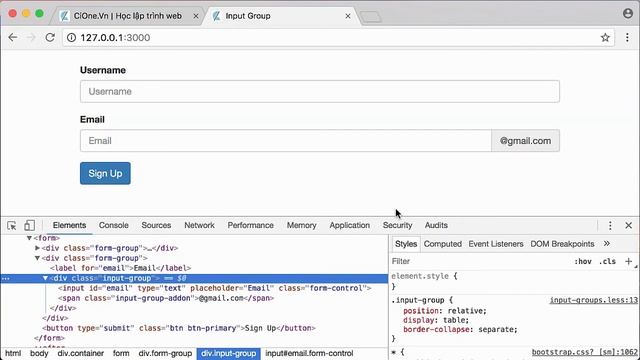This screenshot has width=640, height=360.
Task: Open the bootstrap.css source link
Action: [x=584, y=352]
